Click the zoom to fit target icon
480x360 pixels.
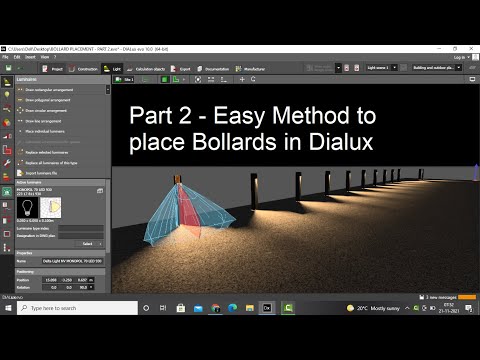click(x=198, y=79)
